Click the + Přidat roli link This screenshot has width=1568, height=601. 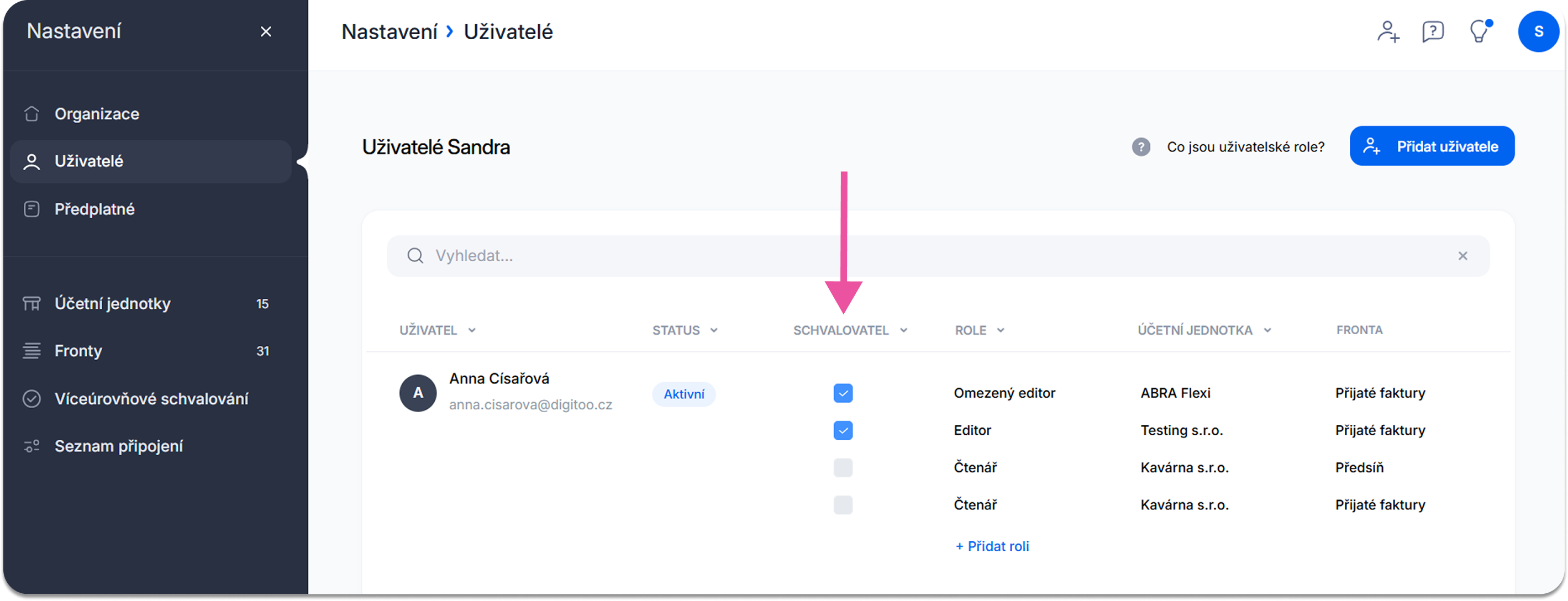pyautogui.click(x=992, y=546)
